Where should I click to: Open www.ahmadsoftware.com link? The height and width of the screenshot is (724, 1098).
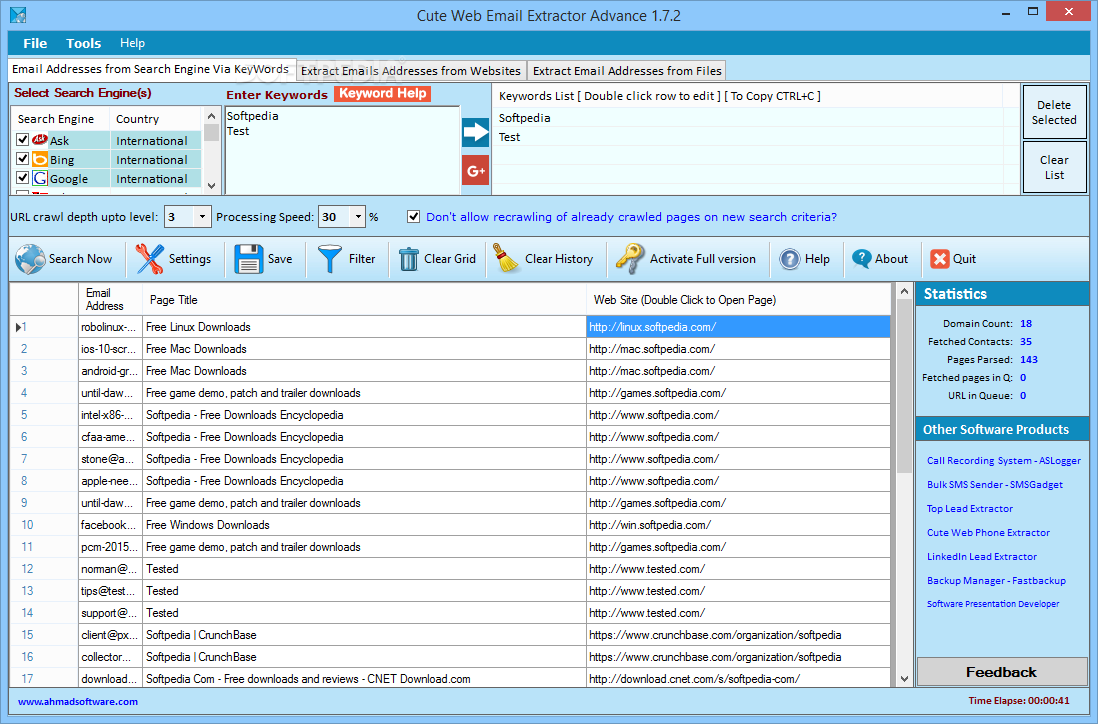click(78, 701)
